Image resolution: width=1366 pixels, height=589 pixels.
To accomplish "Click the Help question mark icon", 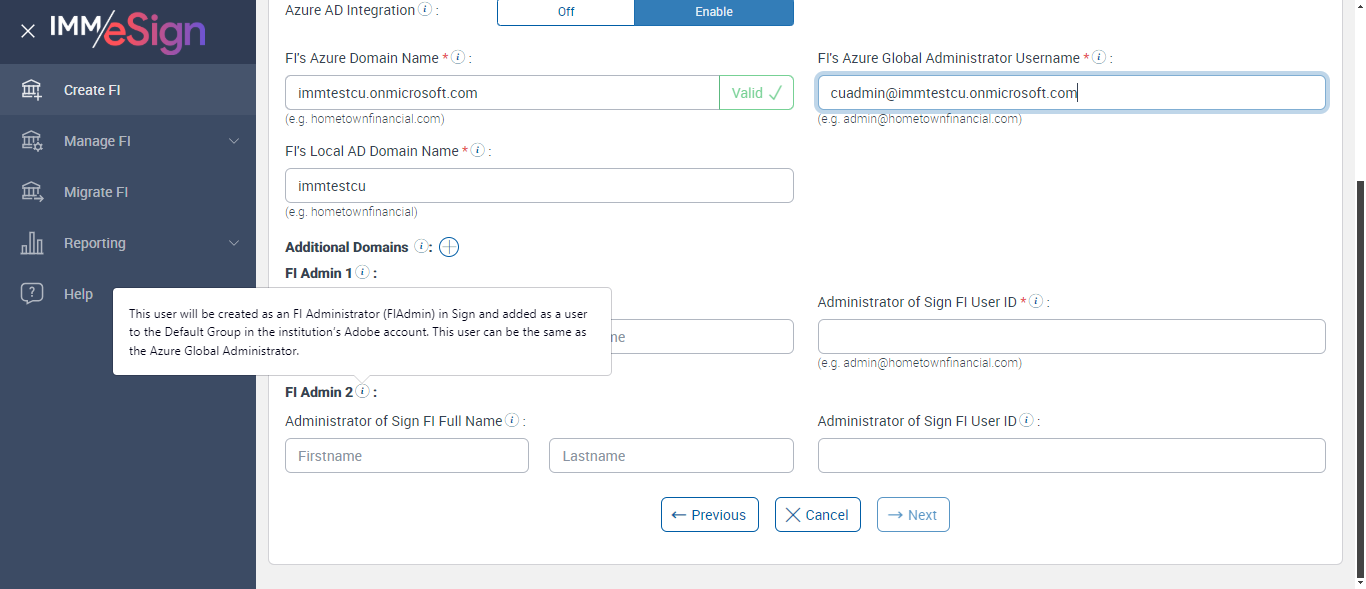I will [x=32, y=294].
